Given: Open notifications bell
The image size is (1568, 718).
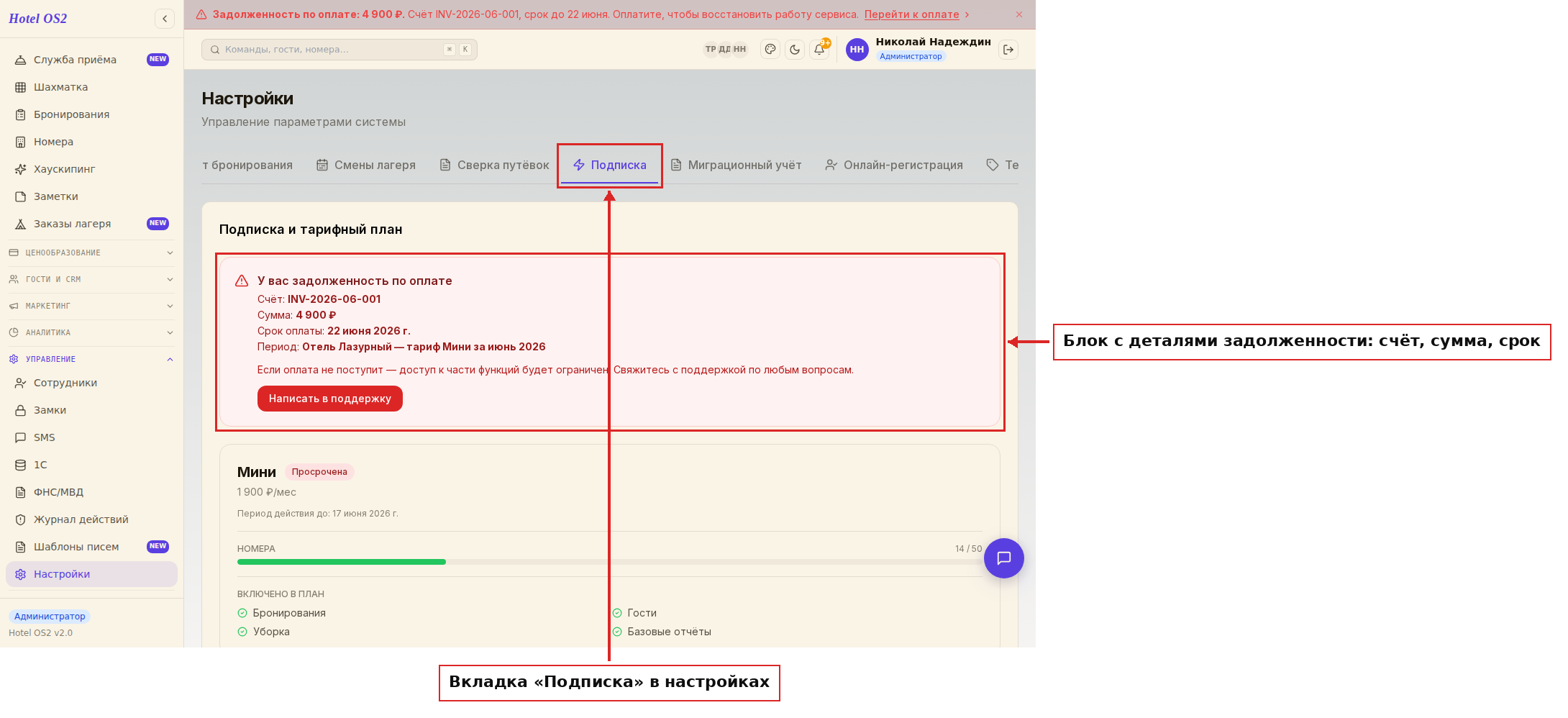Looking at the screenshot, I should click(x=819, y=50).
